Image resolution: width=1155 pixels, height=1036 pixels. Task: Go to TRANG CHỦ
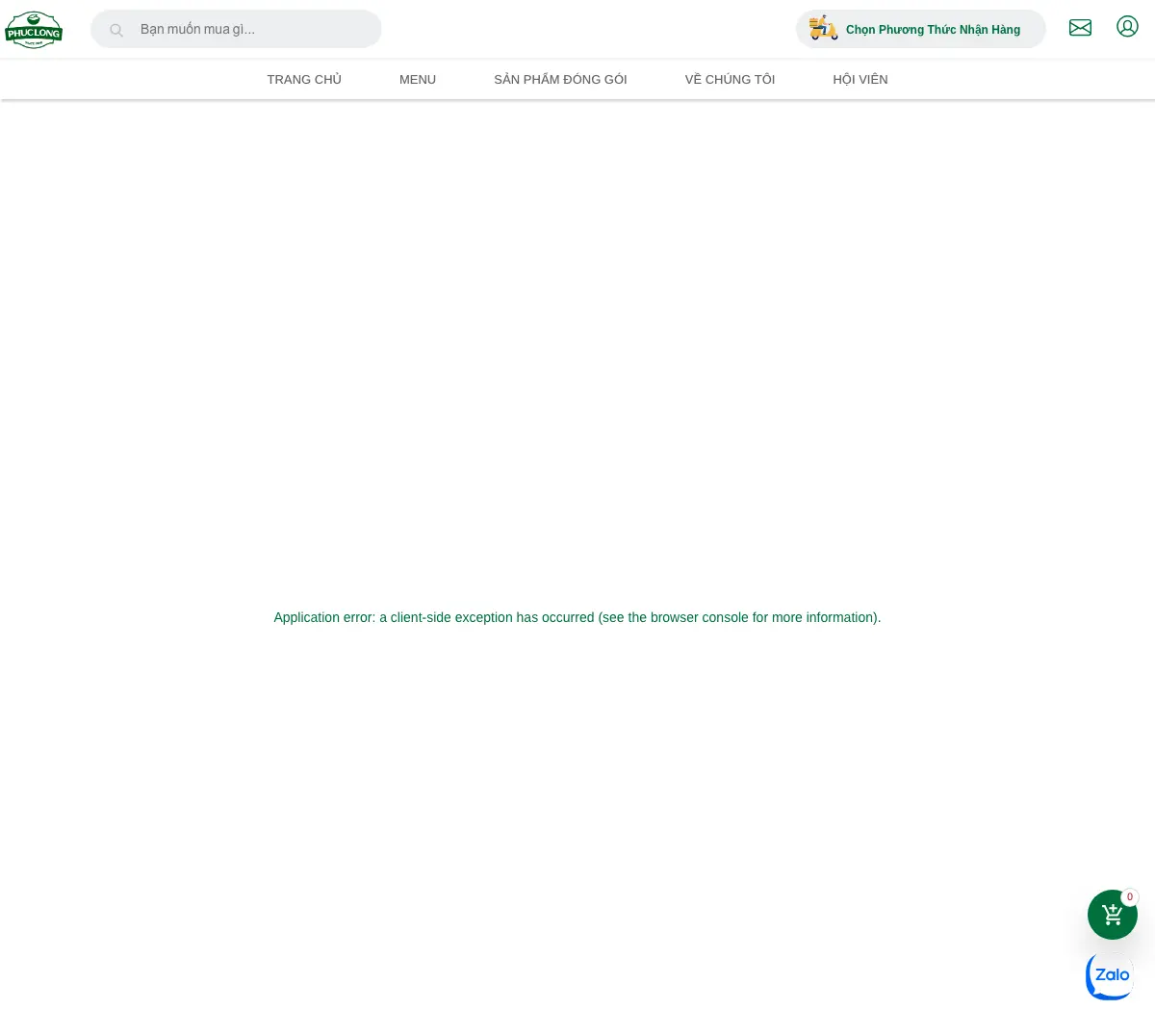(304, 79)
